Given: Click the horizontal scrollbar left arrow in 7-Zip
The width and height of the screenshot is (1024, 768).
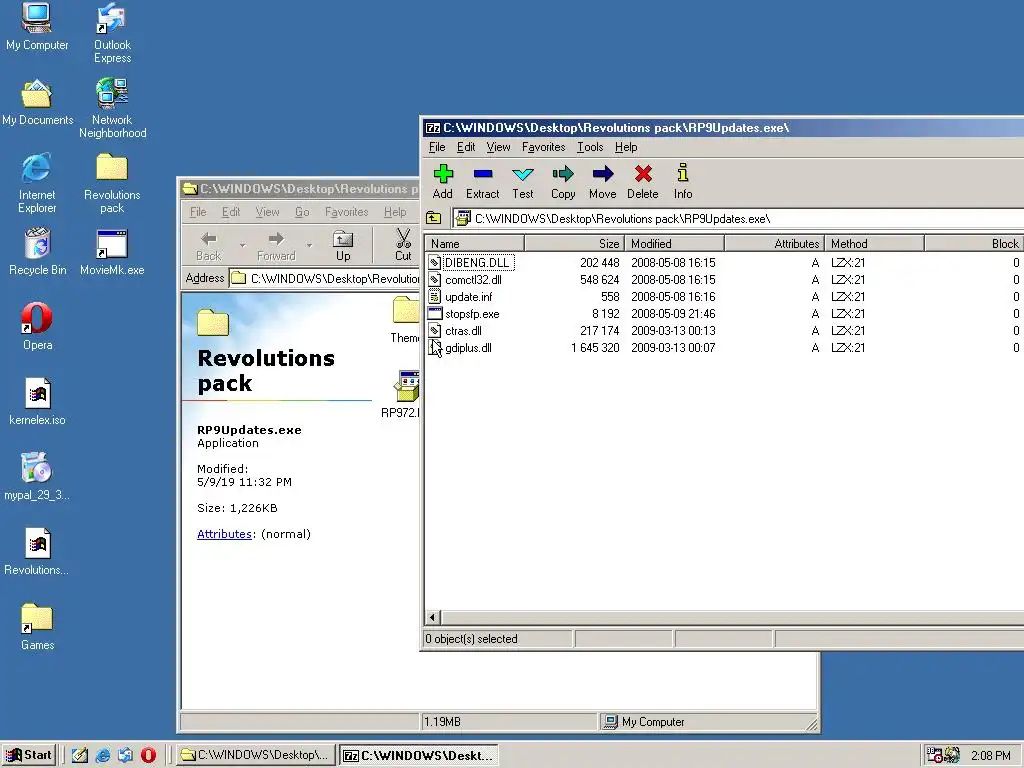Looking at the screenshot, I should (x=432, y=617).
